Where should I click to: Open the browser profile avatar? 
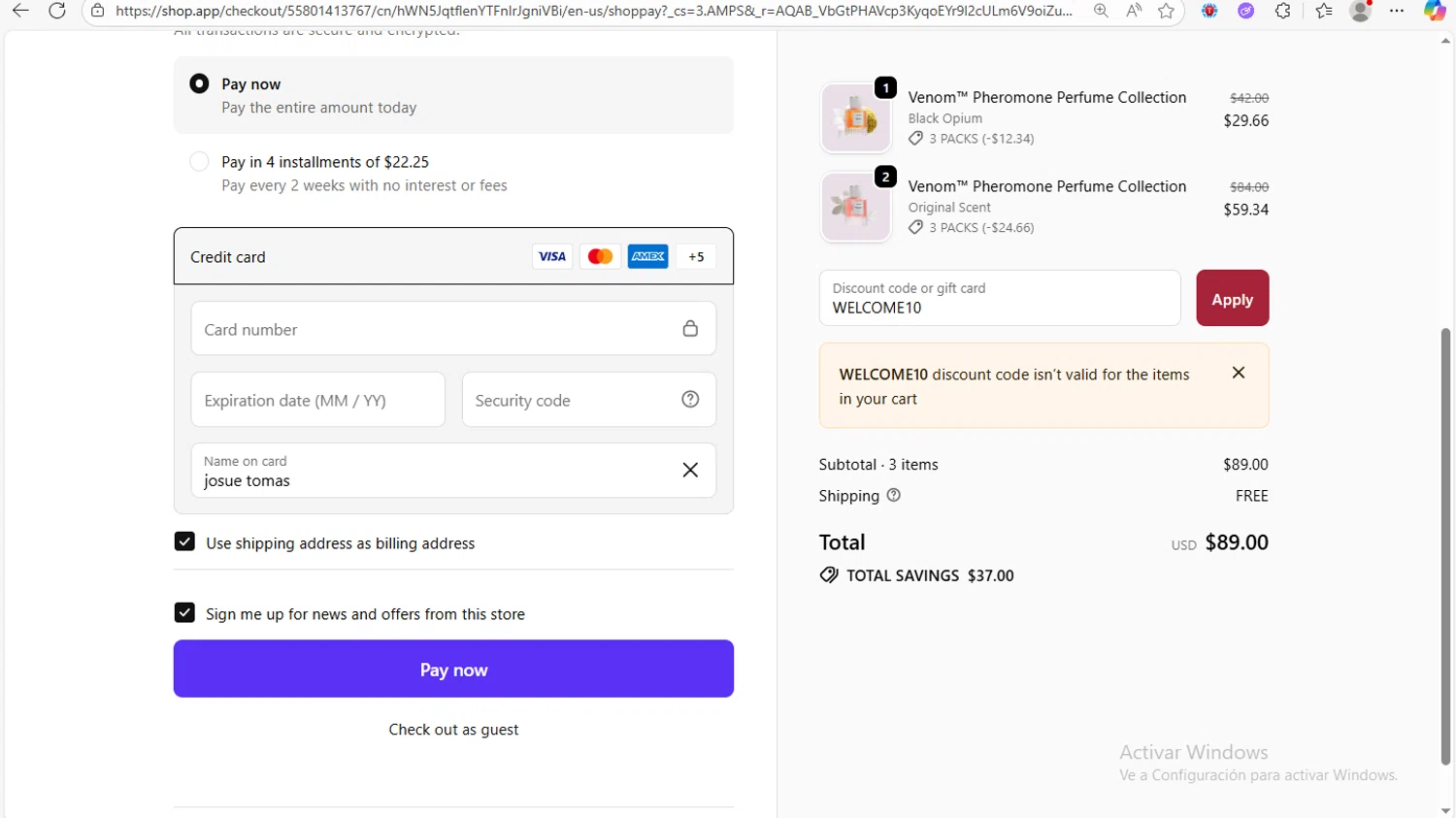pyautogui.click(x=1361, y=11)
